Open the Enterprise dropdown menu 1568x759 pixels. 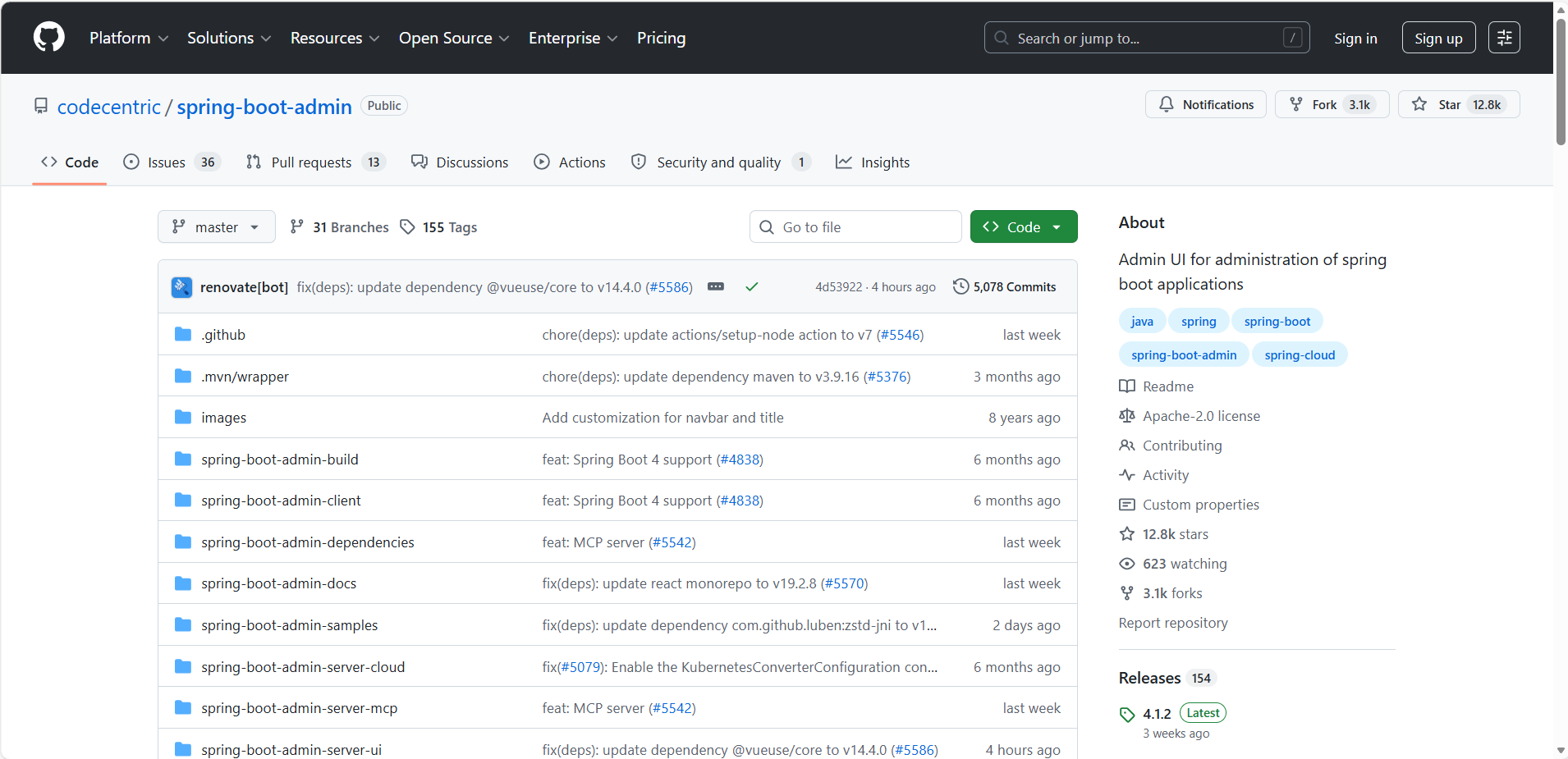tap(573, 38)
